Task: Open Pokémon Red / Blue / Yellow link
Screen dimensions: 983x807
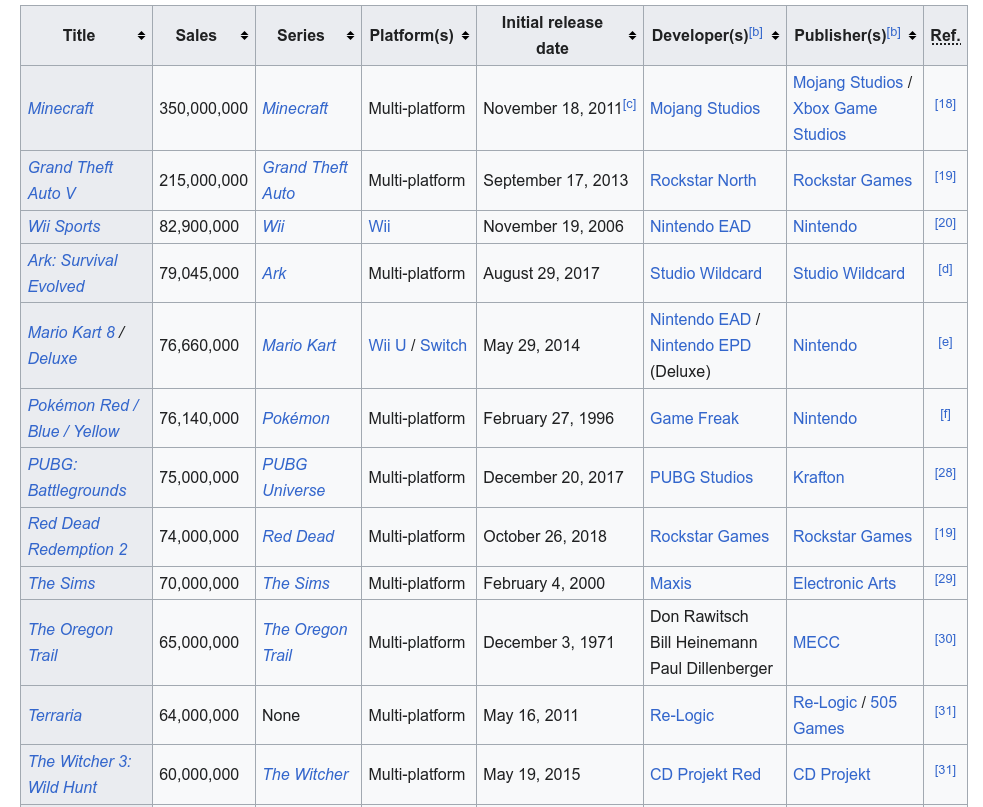Action: 83,418
